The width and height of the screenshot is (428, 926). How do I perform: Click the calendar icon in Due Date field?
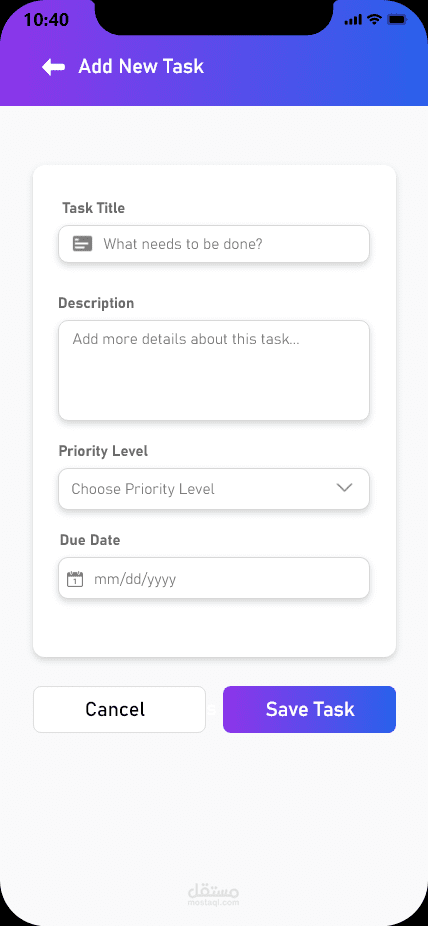coord(75,579)
